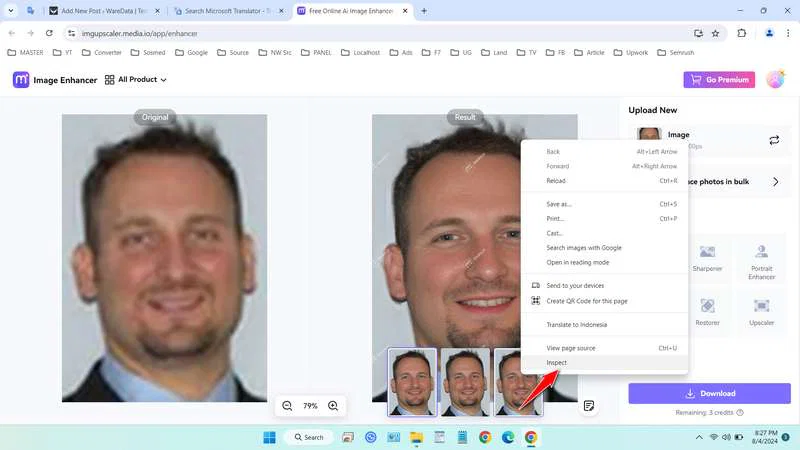The image size is (800, 450).
Task: Expand the photos in bulk chevron
Action: point(776,182)
